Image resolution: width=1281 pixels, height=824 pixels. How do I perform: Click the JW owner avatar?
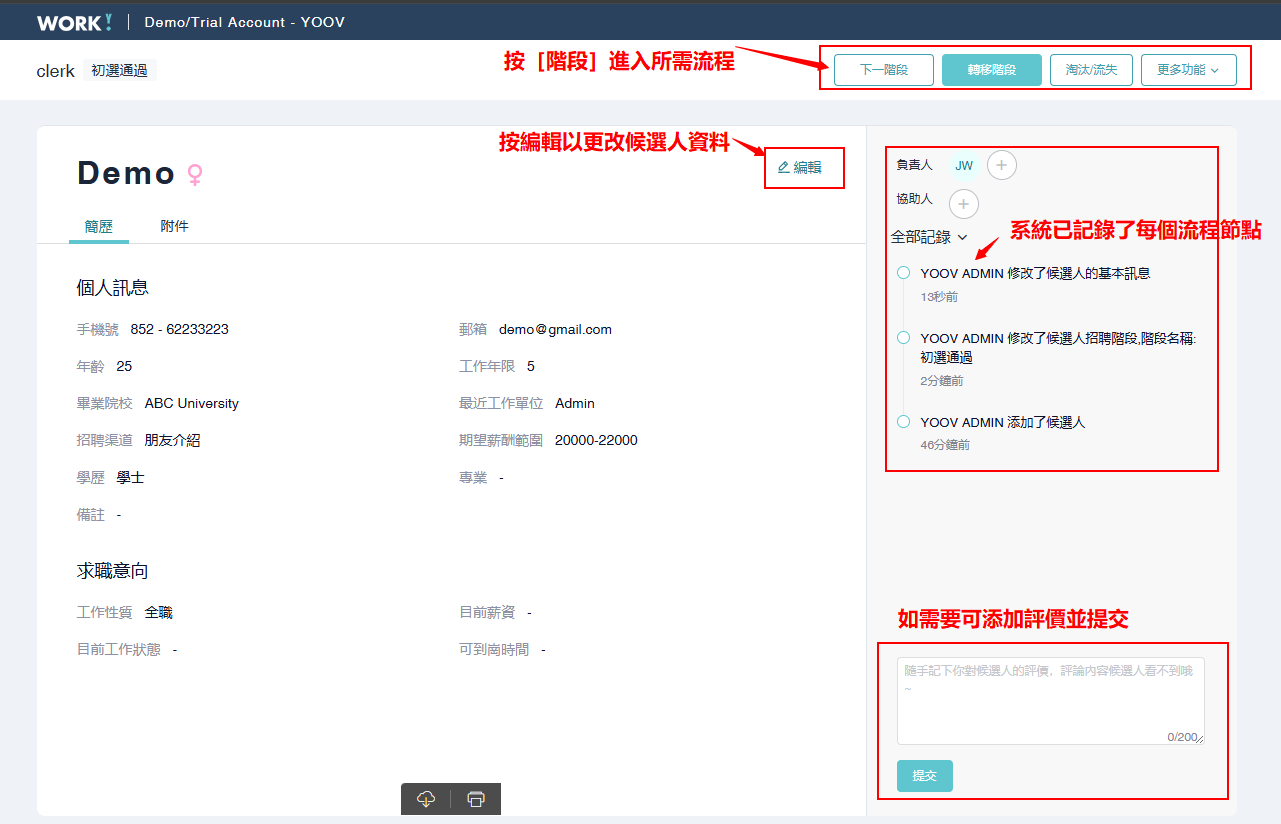point(963,165)
